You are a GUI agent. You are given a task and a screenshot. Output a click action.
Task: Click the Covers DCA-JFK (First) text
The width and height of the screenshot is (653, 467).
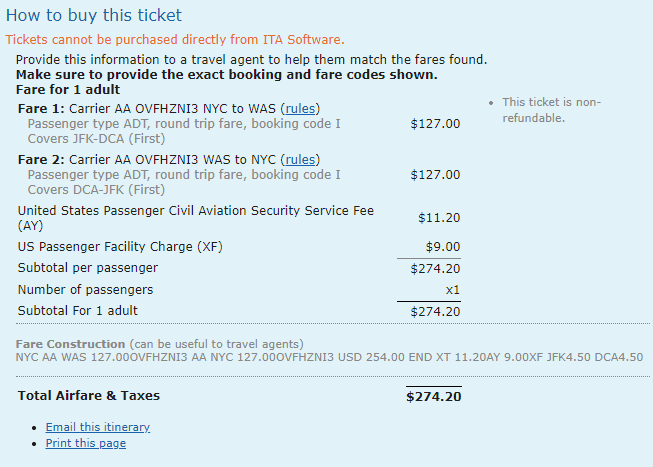(x=96, y=190)
